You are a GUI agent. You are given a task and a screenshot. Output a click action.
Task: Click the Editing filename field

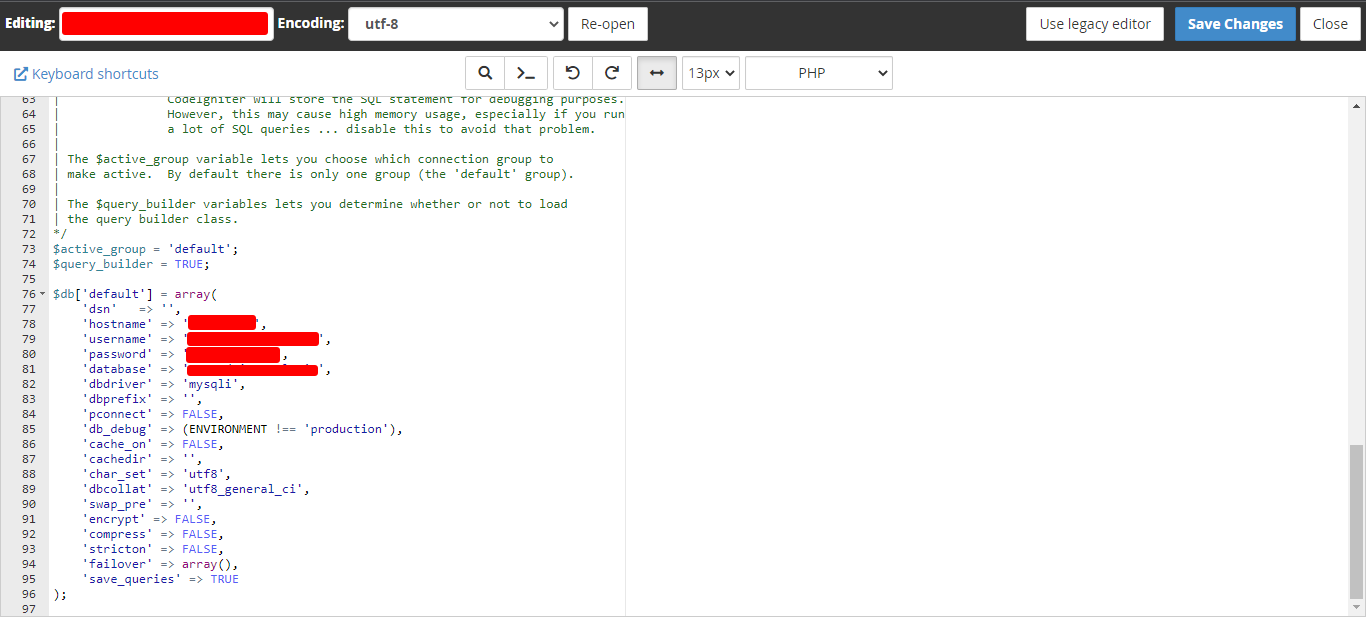[x=166, y=24]
